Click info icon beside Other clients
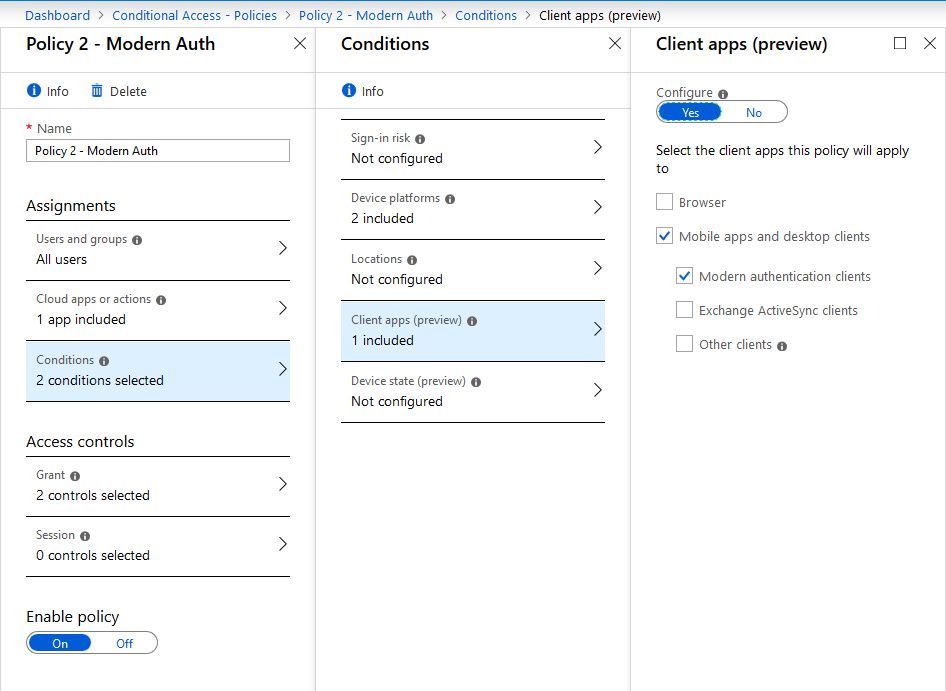 782,346
